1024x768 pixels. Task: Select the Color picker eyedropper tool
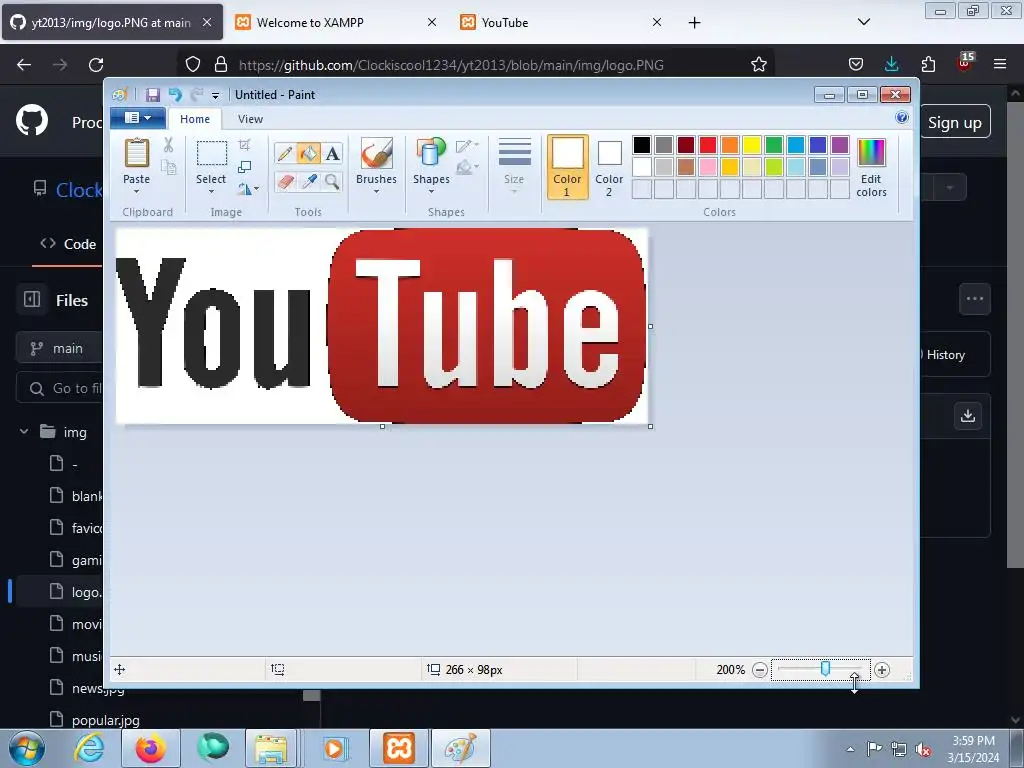tap(308, 181)
